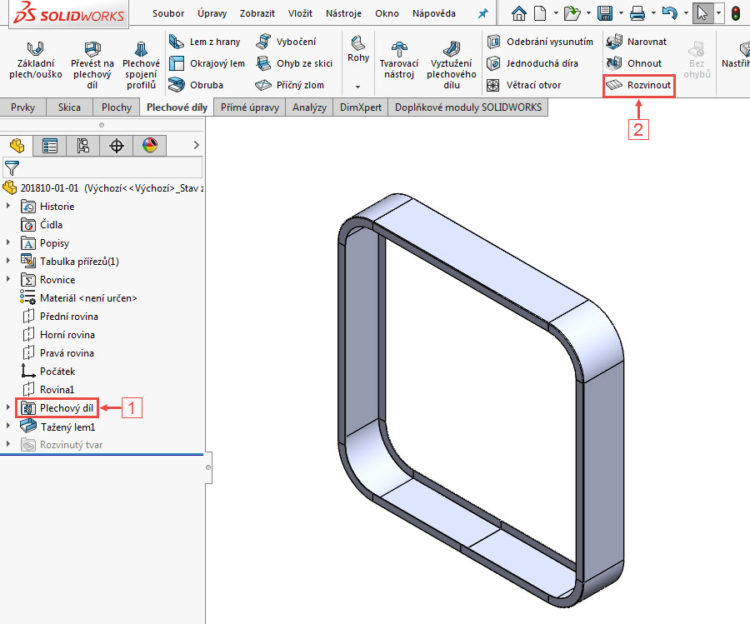The width and height of the screenshot is (750, 624).
Task: Expand manager tabs with right chevron
Action: click(196, 145)
